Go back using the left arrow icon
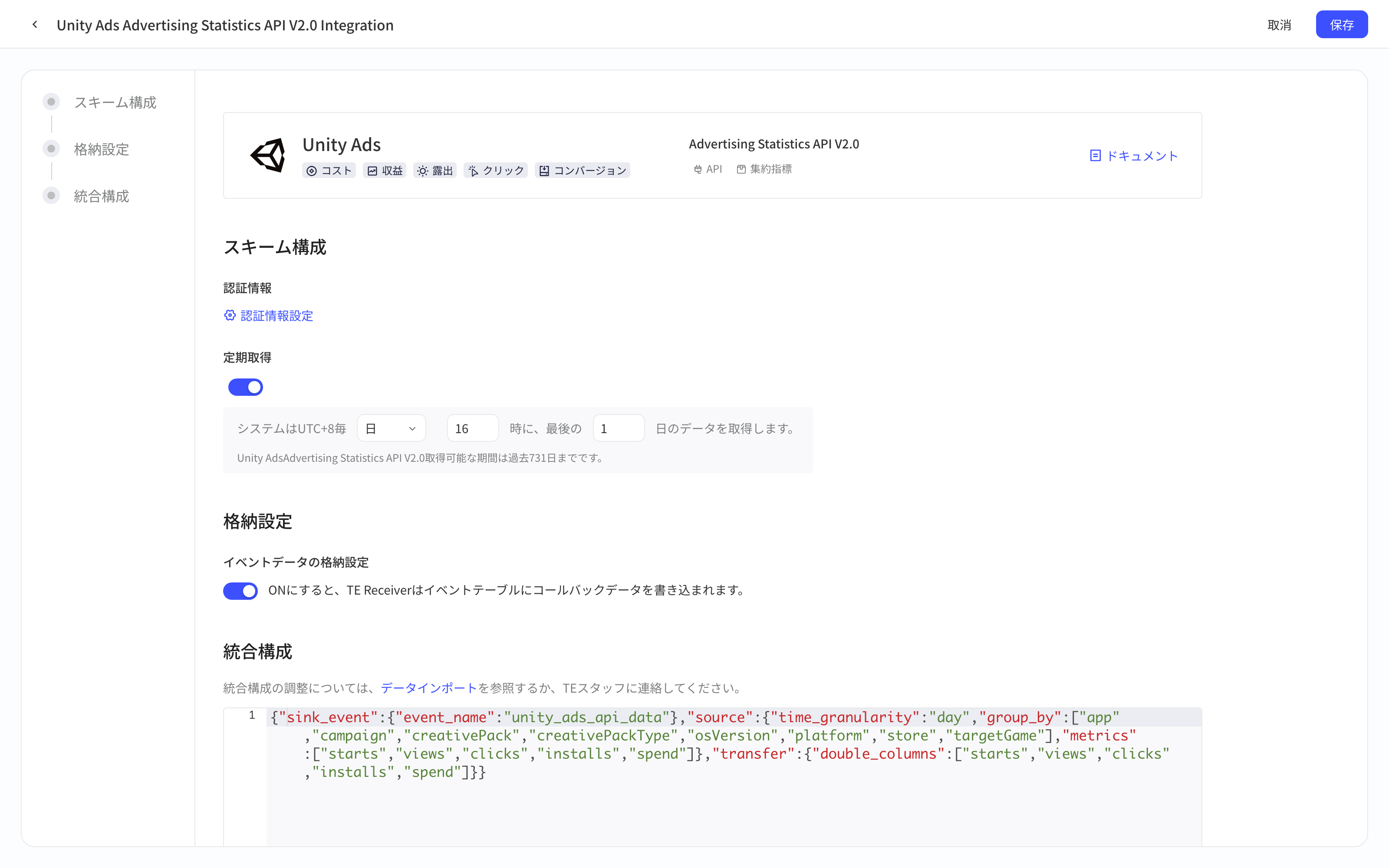The height and width of the screenshot is (868, 1389). coord(35,25)
